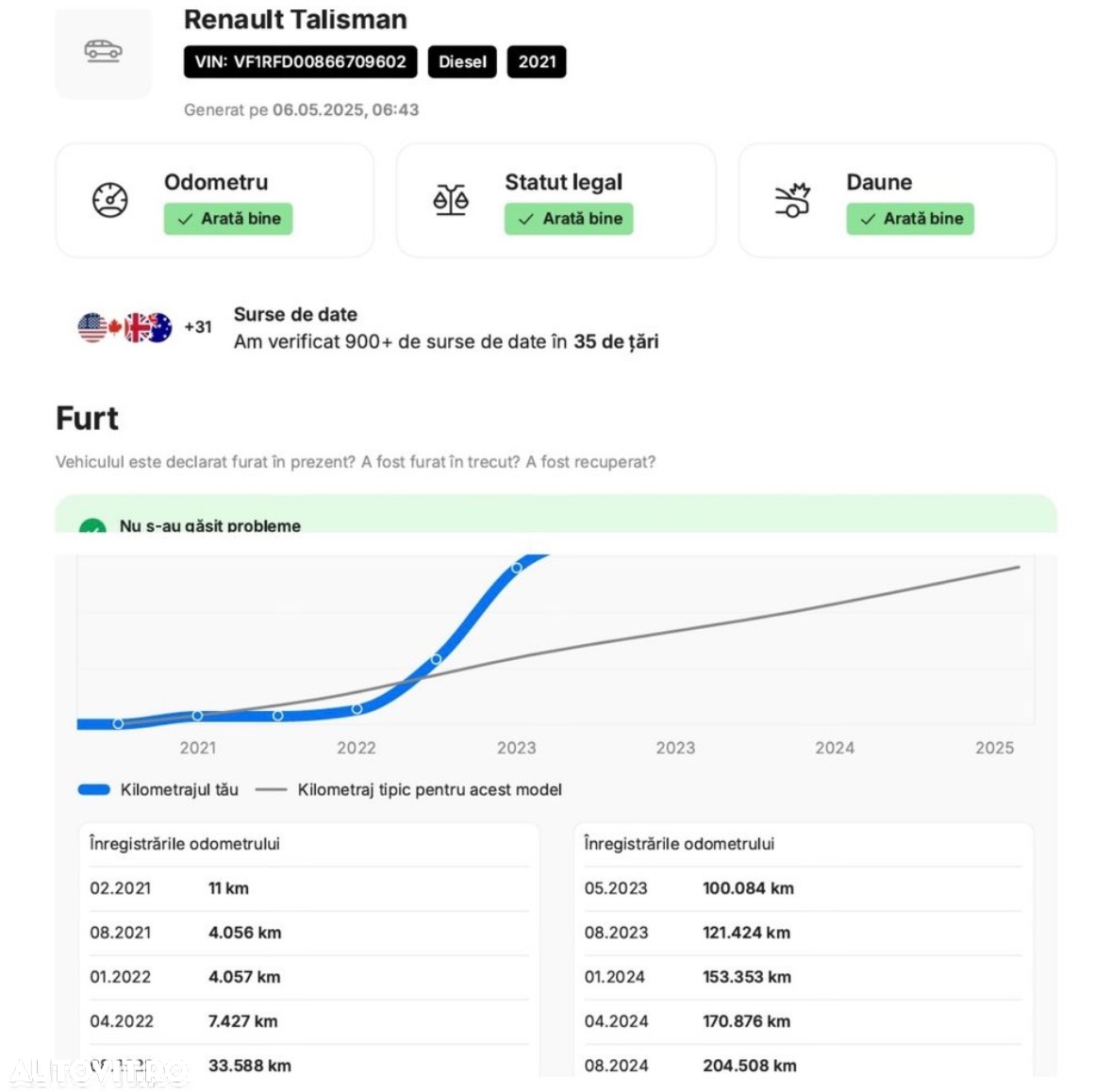This screenshot has height=1092, width=1112.
Task: Click the country flags cluster icon
Action: 124,327
